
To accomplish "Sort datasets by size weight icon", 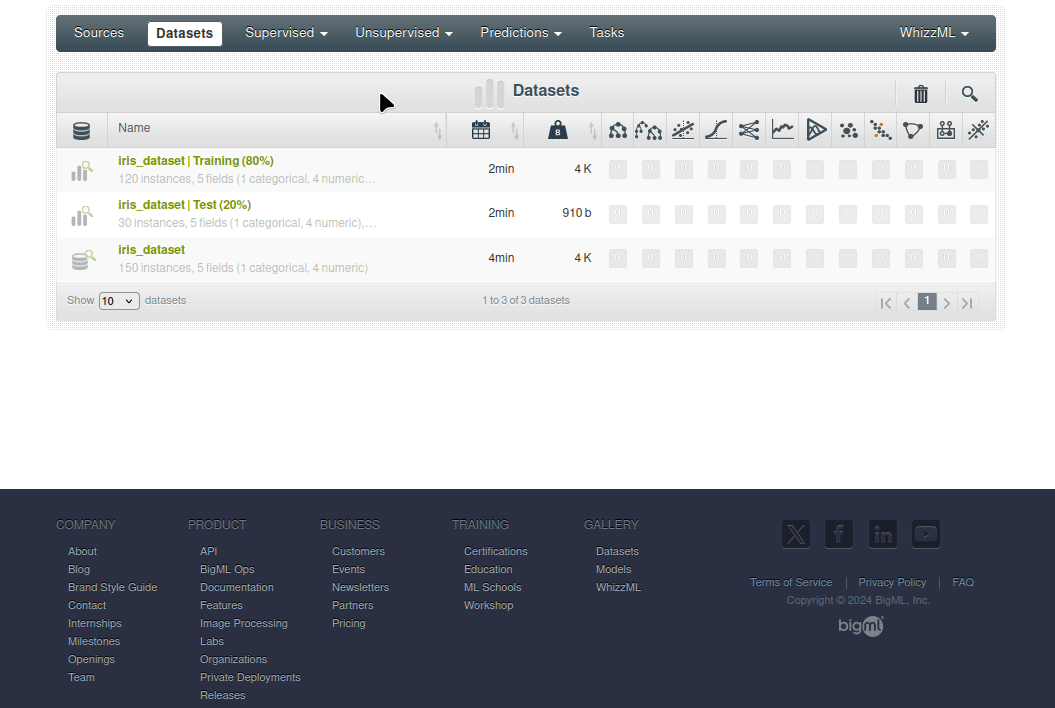I will coord(558,130).
